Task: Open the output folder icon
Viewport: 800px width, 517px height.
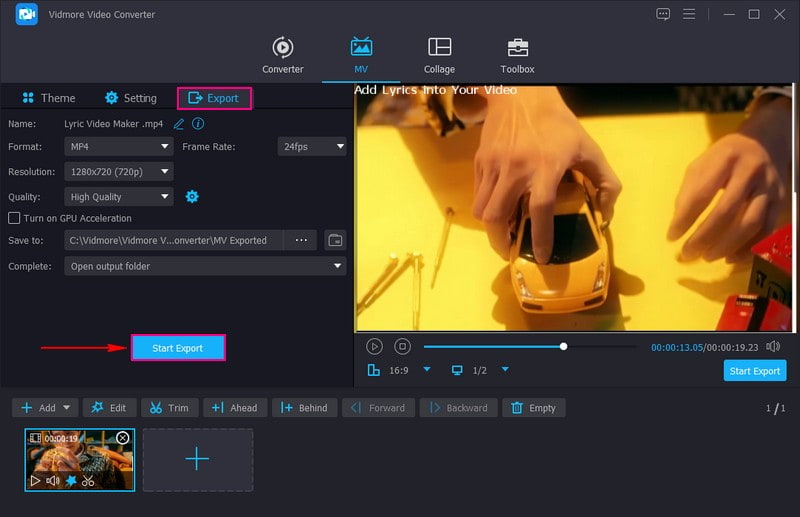Action: (x=335, y=240)
